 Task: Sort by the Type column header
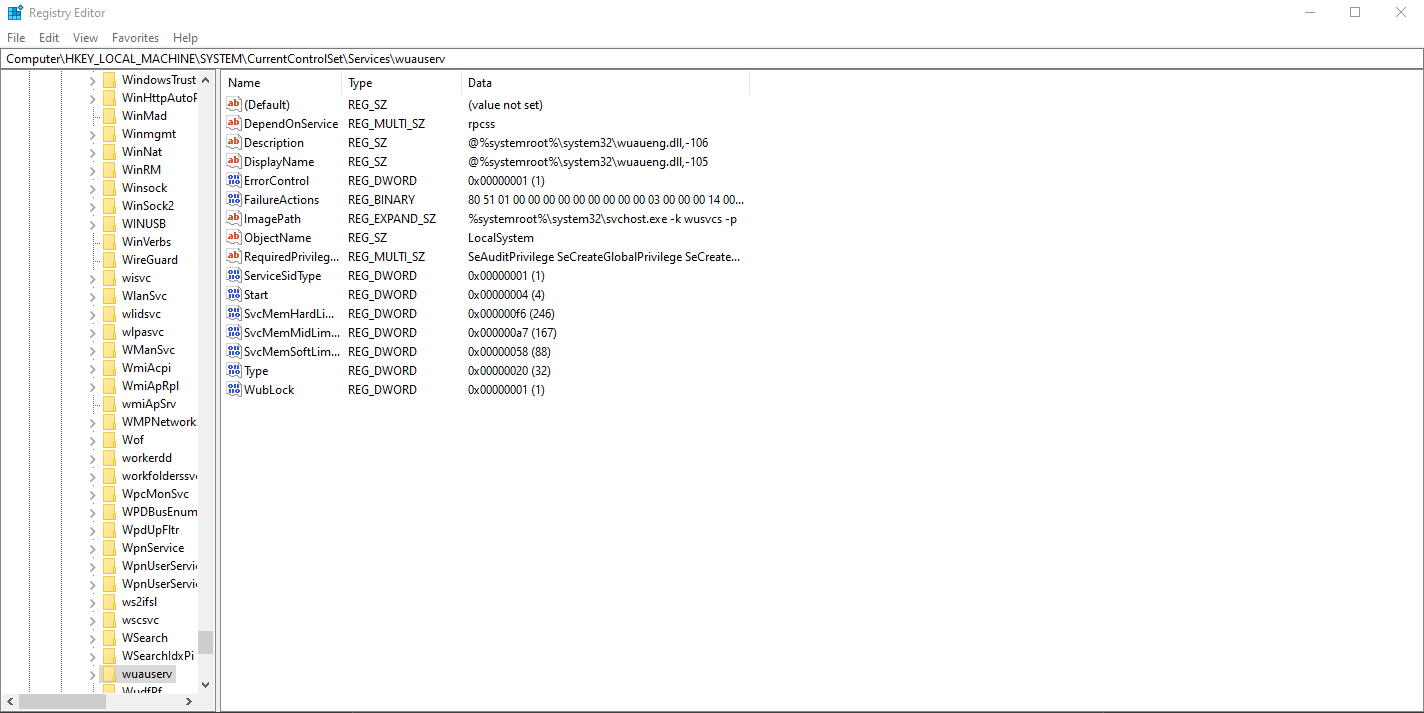[x=402, y=83]
